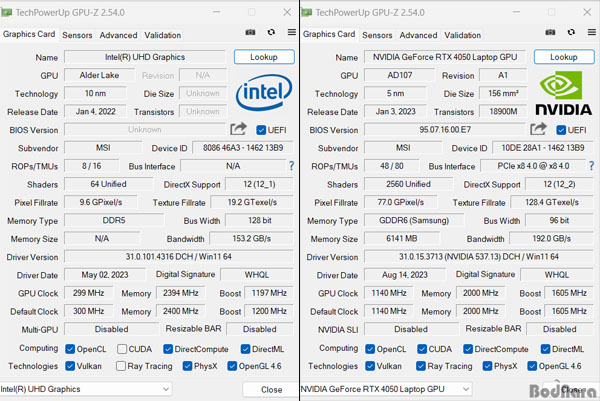
Task: Click Memory Type field GDDR6 (Samsung)
Action: pyautogui.click(x=414, y=220)
